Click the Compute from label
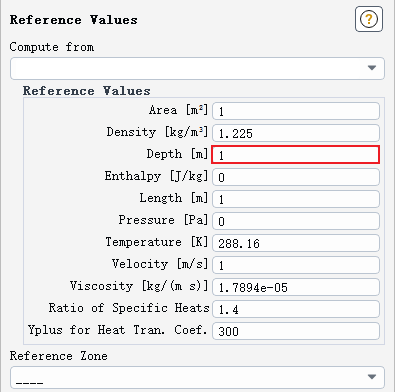The image size is (395, 392). click(x=52, y=47)
